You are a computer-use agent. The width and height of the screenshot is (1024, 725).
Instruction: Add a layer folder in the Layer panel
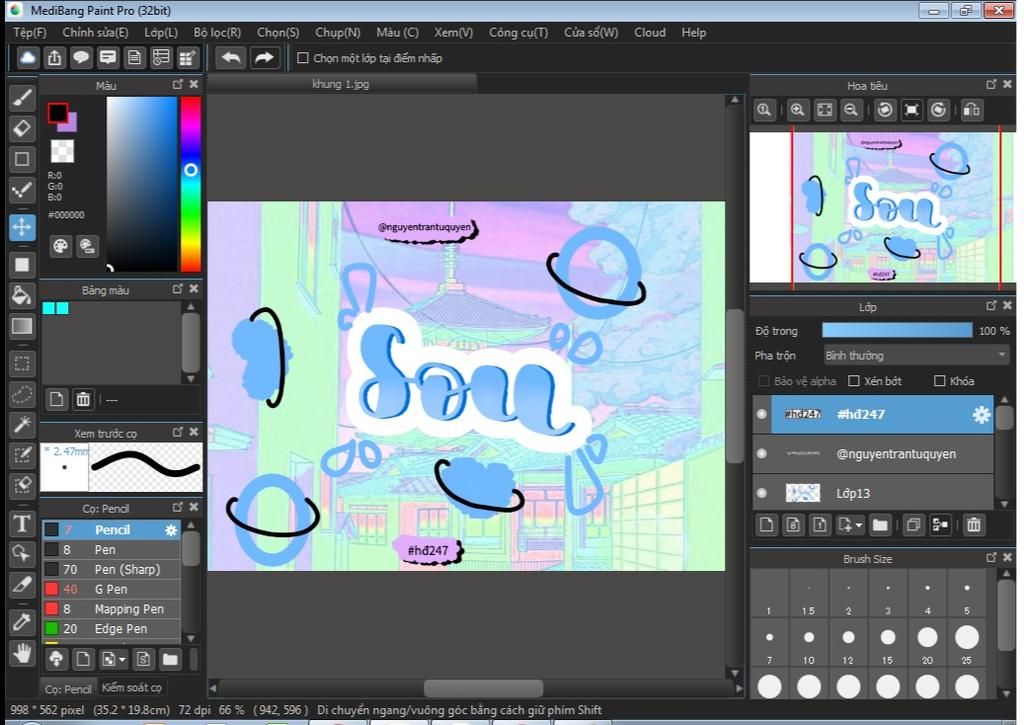[880, 525]
